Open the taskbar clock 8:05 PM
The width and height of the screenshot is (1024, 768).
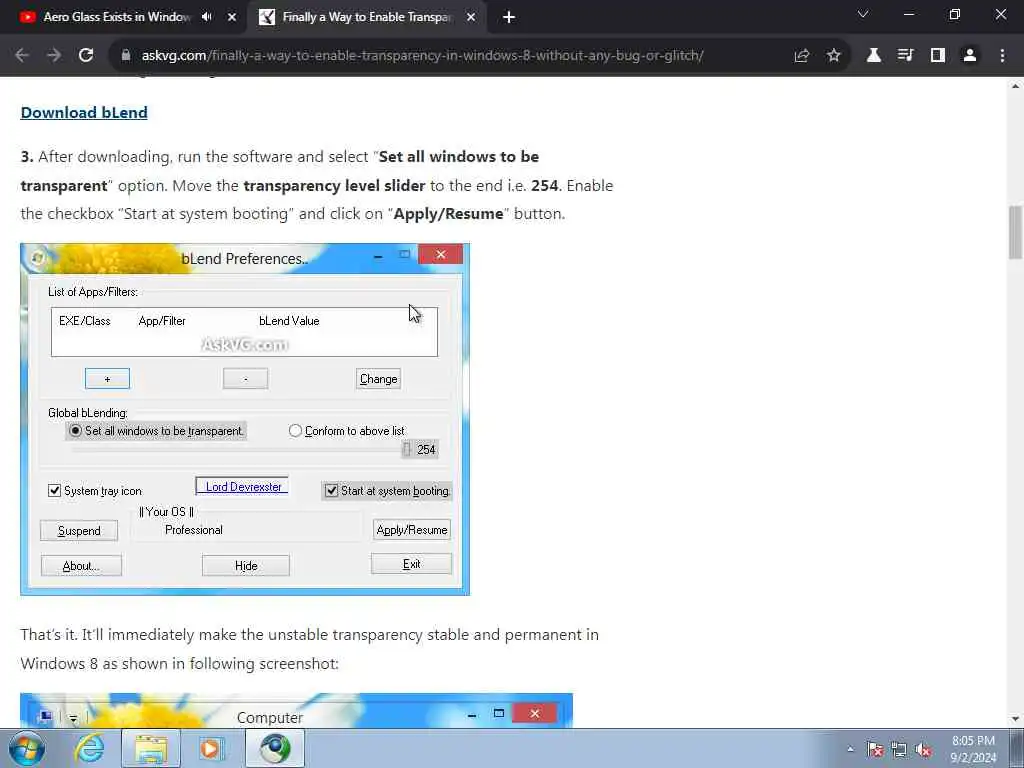(x=973, y=749)
